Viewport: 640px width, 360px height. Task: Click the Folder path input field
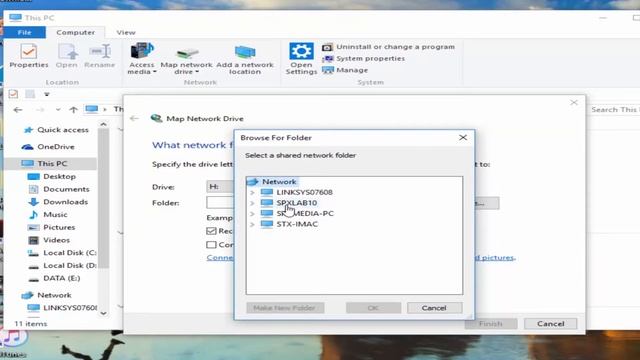[220, 203]
